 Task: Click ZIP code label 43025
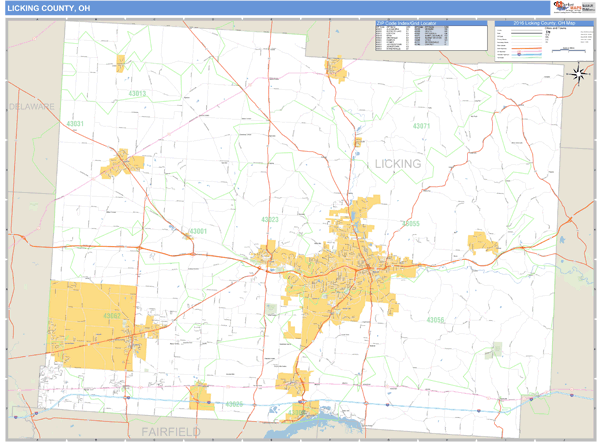click(x=234, y=404)
